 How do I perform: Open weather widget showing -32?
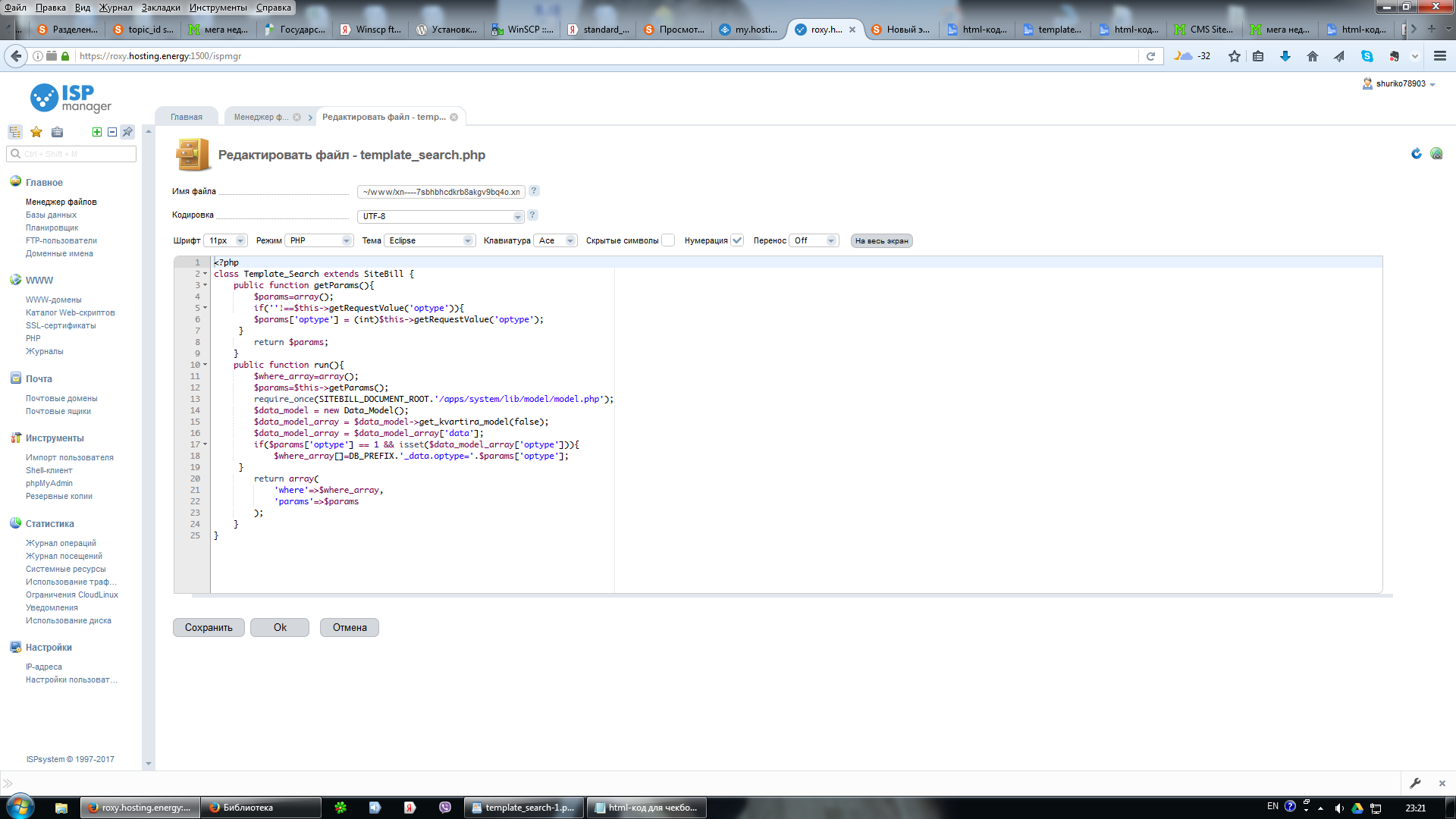tap(1192, 56)
